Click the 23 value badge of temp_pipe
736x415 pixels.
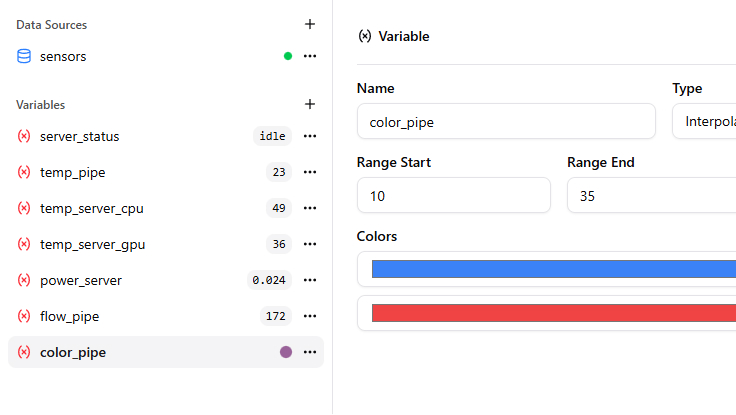(279, 172)
